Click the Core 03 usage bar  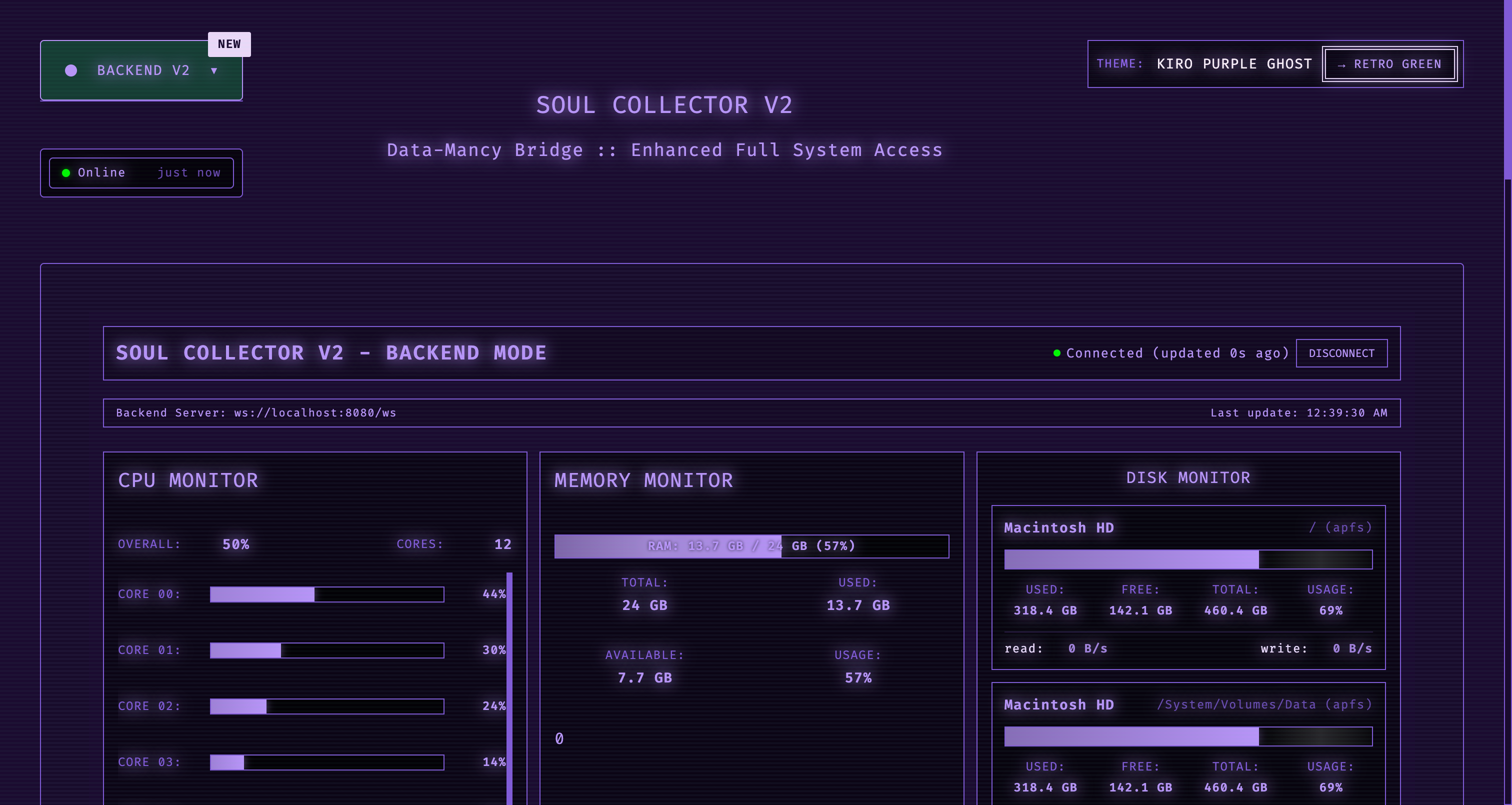click(x=327, y=762)
